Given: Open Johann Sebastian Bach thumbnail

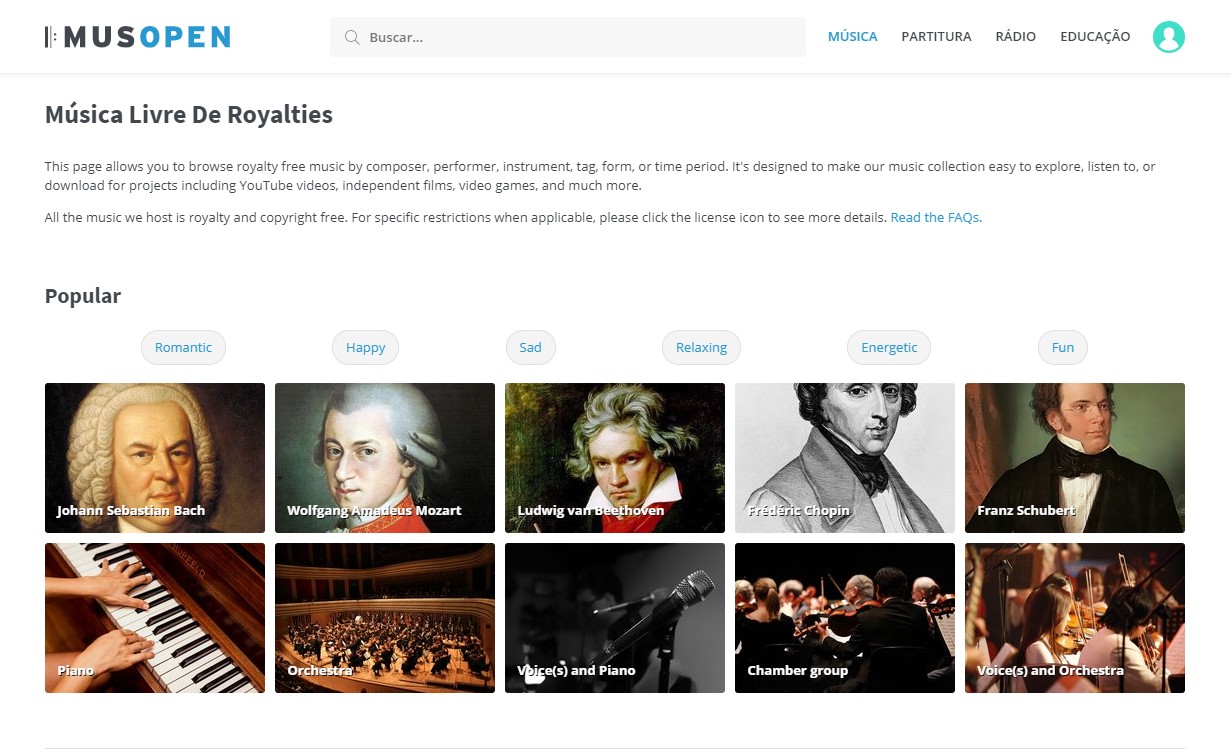Looking at the screenshot, I should pyautogui.click(x=155, y=458).
